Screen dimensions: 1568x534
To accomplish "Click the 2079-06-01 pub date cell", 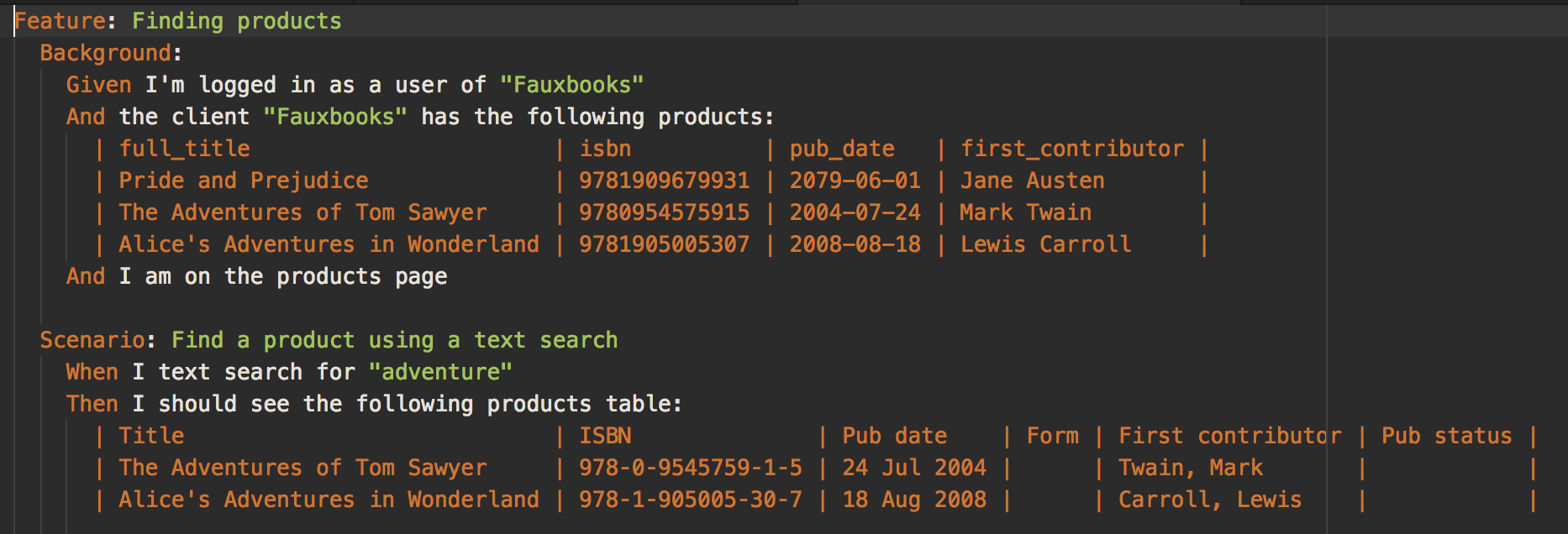I will pyautogui.click(x=855, y=181).
